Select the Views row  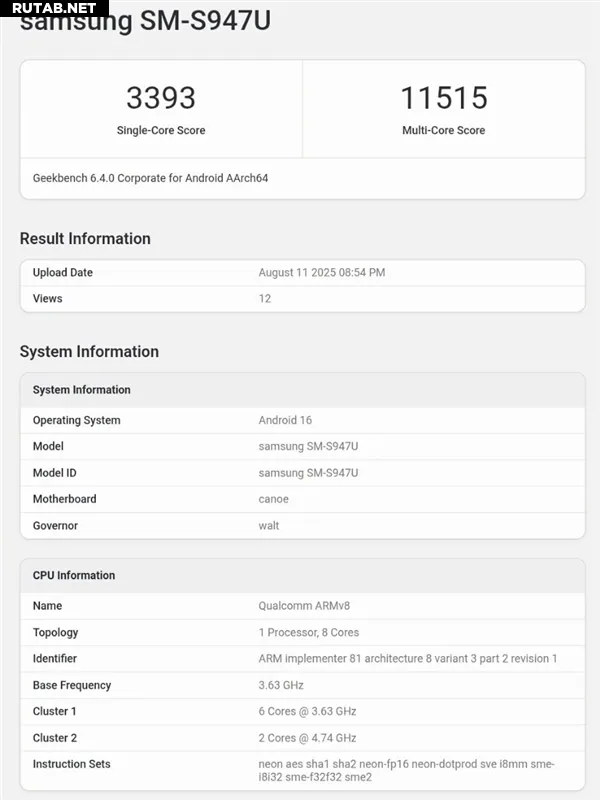tap(303, 298)
